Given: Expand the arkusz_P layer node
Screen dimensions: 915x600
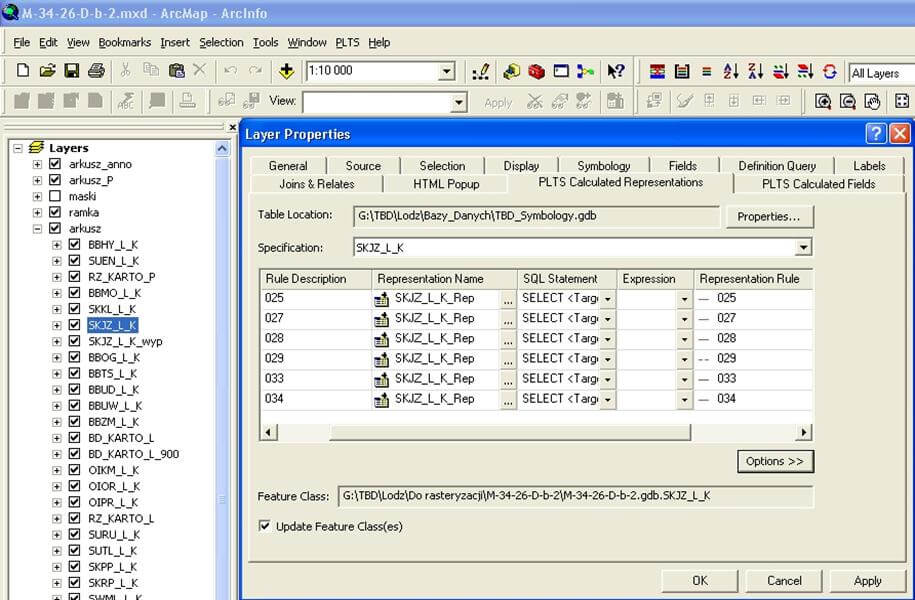Looking at the screenshot, I should [x=37, y=180].
